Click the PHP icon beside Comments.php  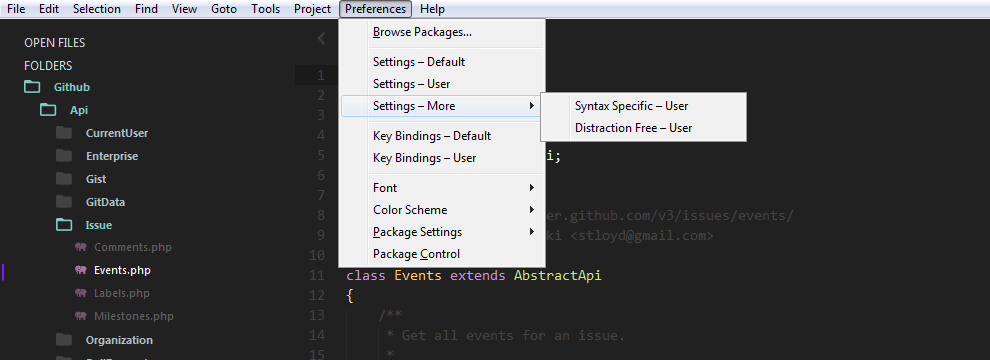click(x=80, y=247)
